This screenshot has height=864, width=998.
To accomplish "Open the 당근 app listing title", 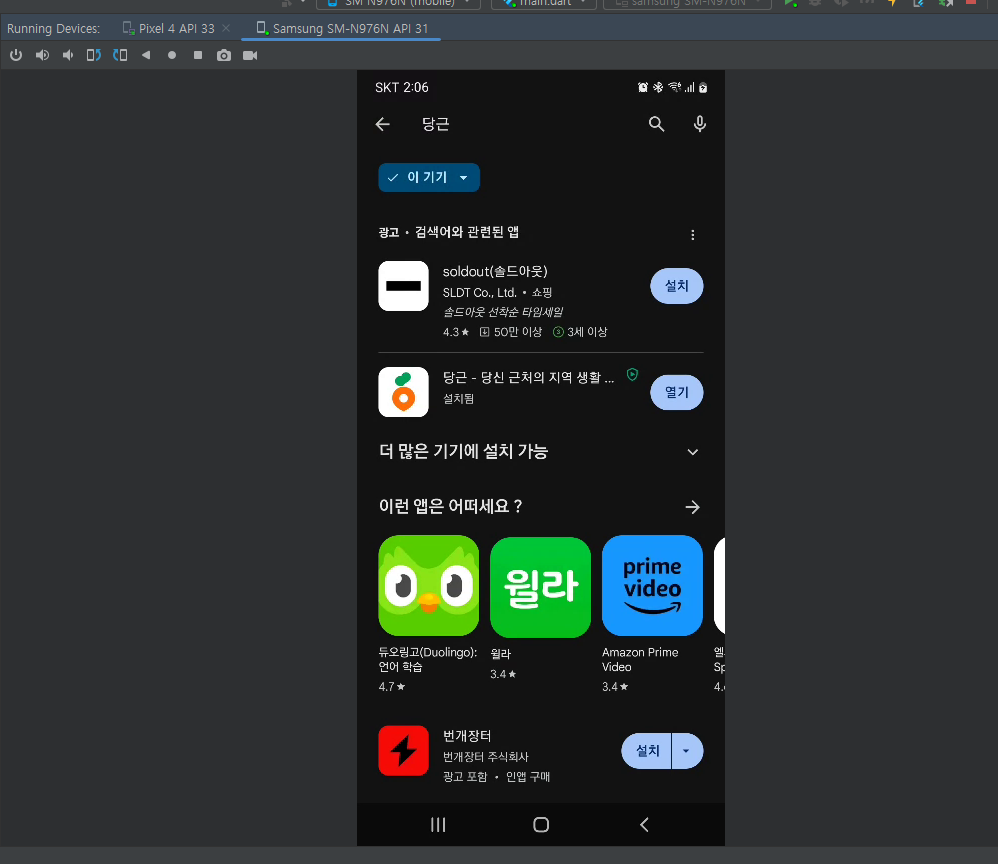I will (528, 378).
